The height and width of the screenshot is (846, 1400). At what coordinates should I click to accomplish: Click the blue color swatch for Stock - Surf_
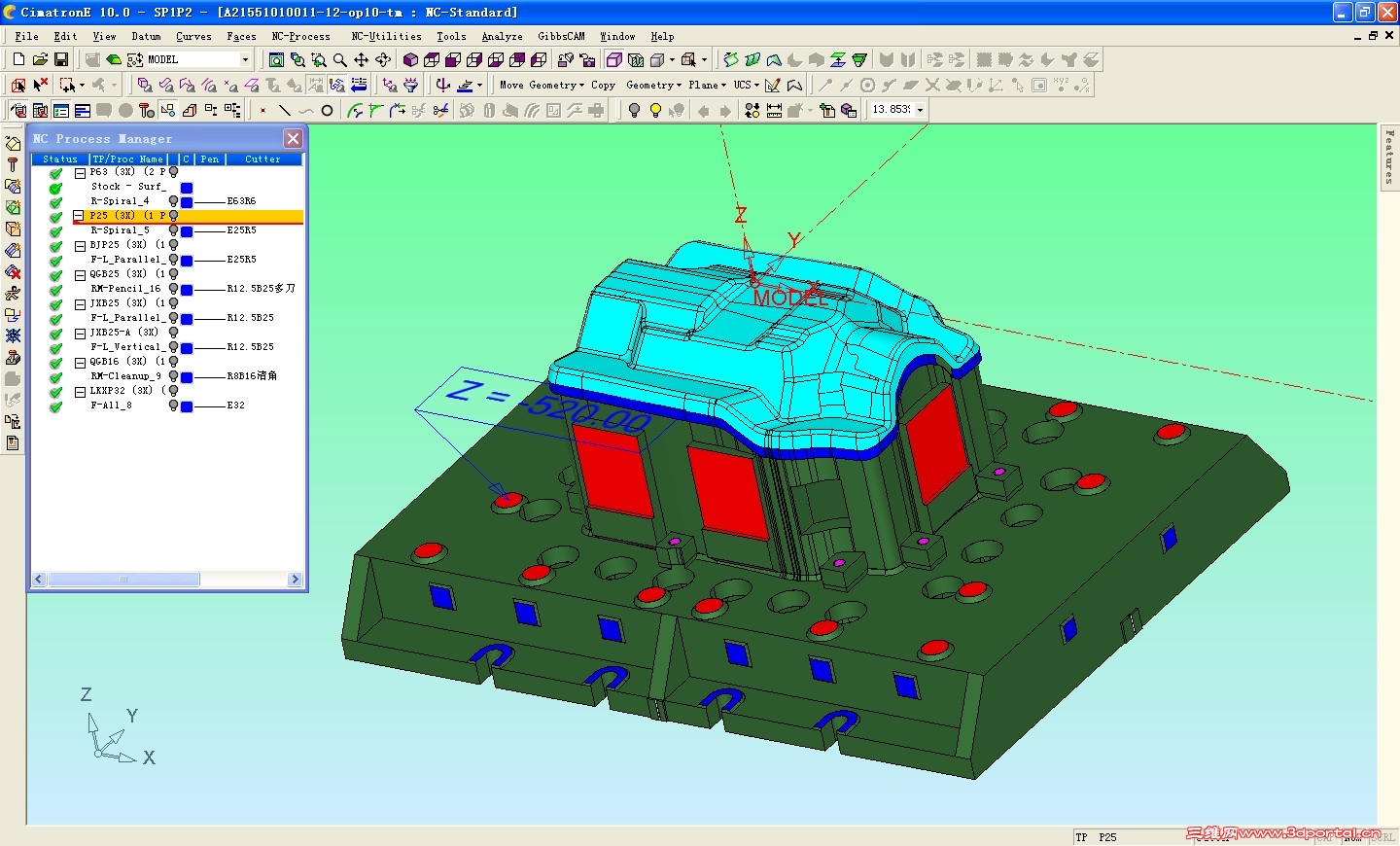coord(187,188)
